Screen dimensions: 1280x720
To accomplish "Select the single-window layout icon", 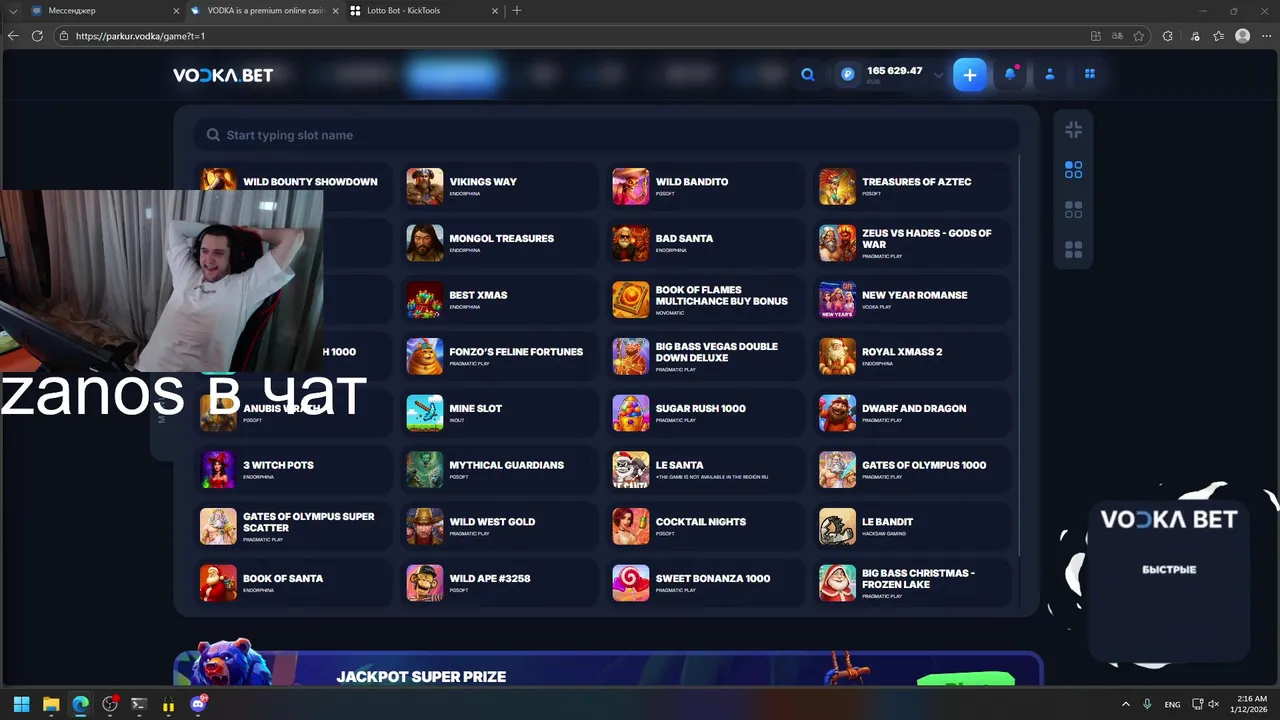I will (x=1073, y=170).
